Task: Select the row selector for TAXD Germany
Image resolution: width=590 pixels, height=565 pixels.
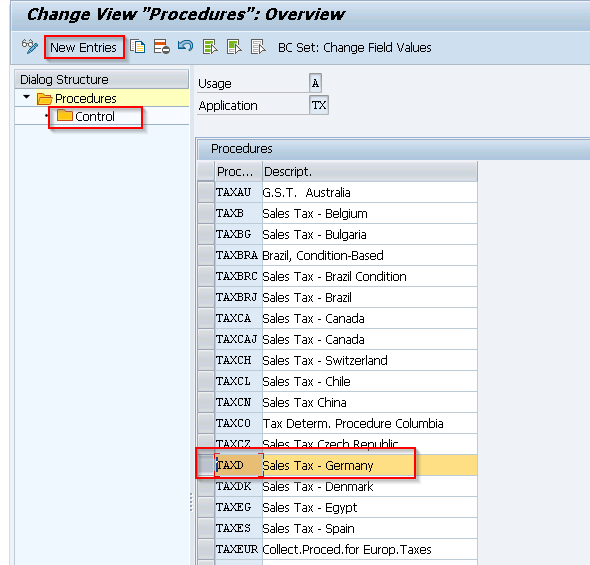Action: coord(206,465)
